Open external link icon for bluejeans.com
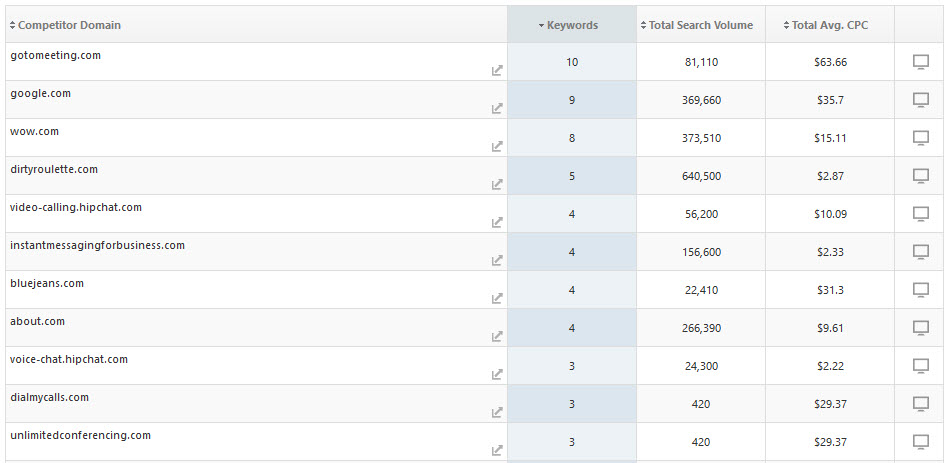946x463 pixels. (x=497, y=298)
